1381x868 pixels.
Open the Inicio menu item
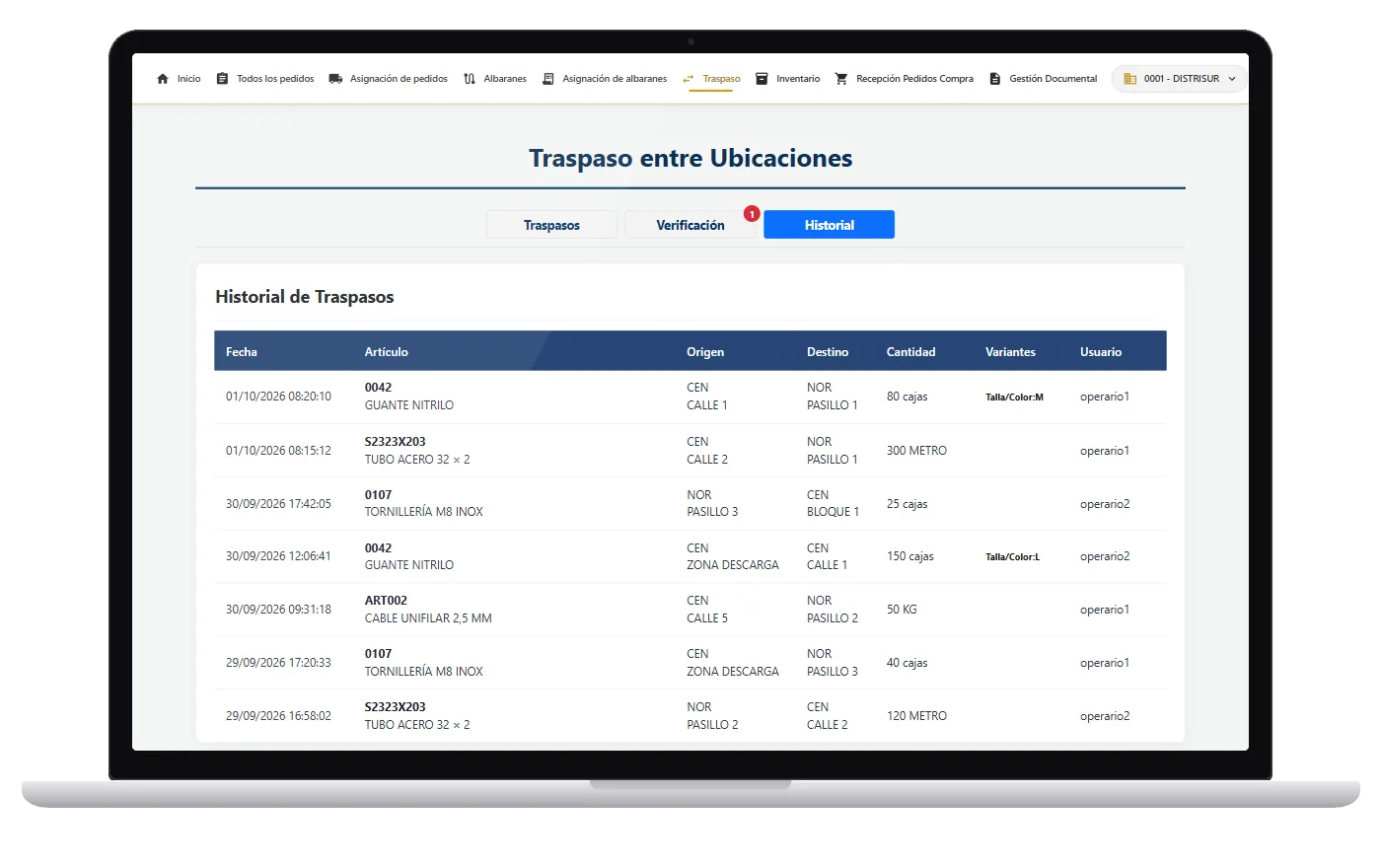[188, 79]
